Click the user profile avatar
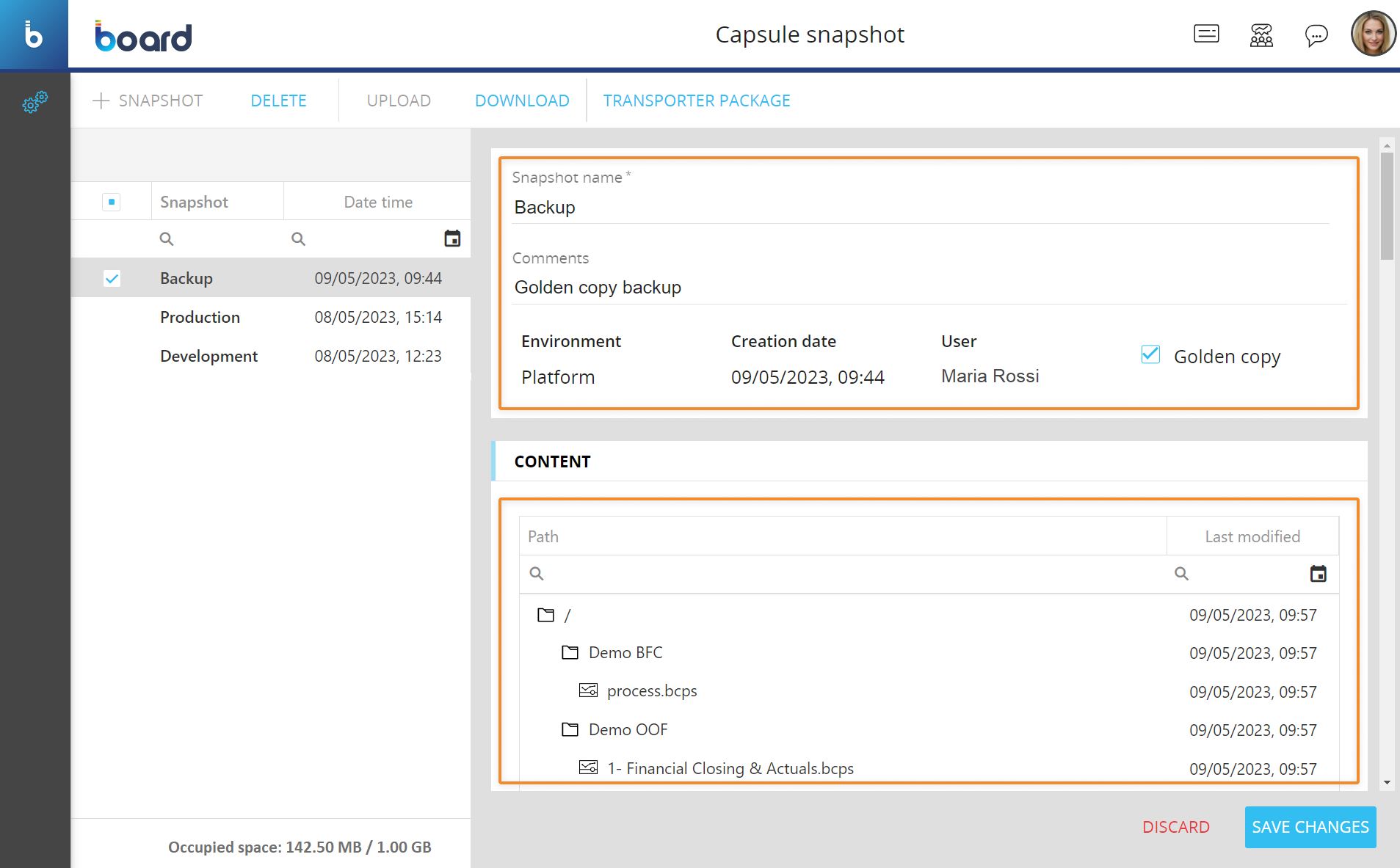Screen dimensions: 1400x868 pyautogui.click(x=1373, y=34)
